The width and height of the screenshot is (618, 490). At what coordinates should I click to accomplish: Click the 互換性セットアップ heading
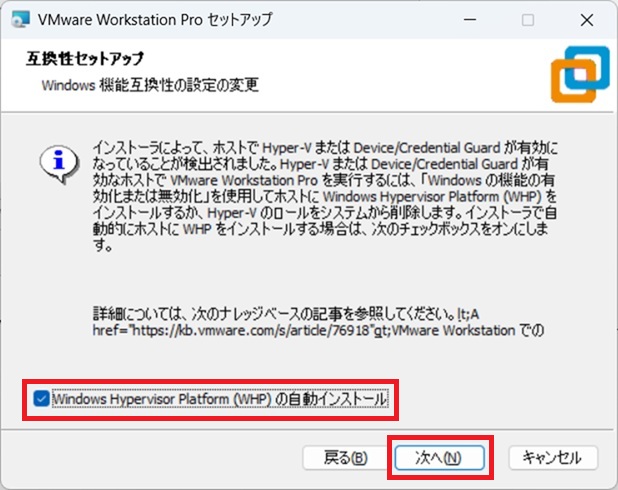pos(85,58)
